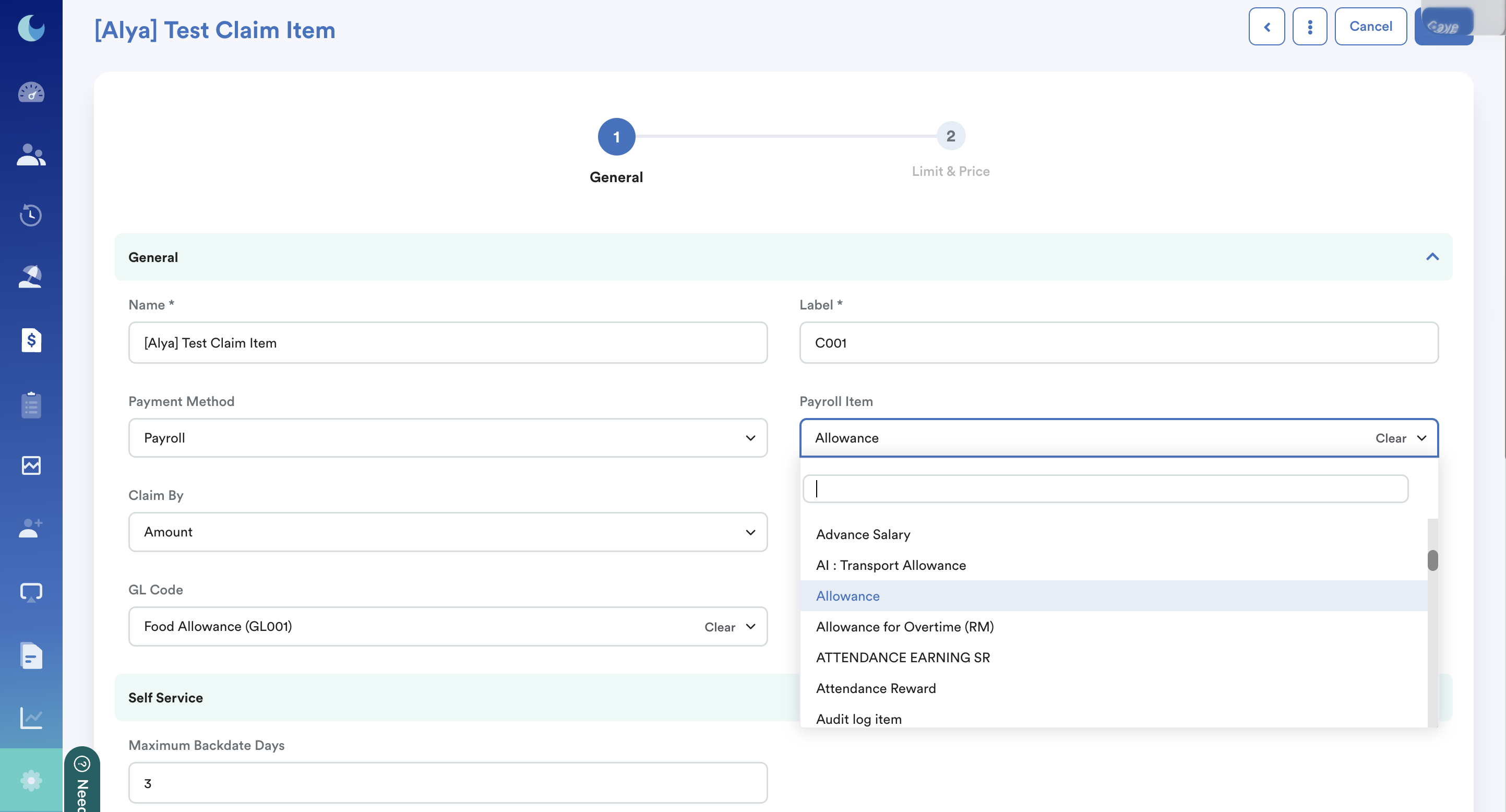Open the Claim By dropdown

(x=447, y=532)
